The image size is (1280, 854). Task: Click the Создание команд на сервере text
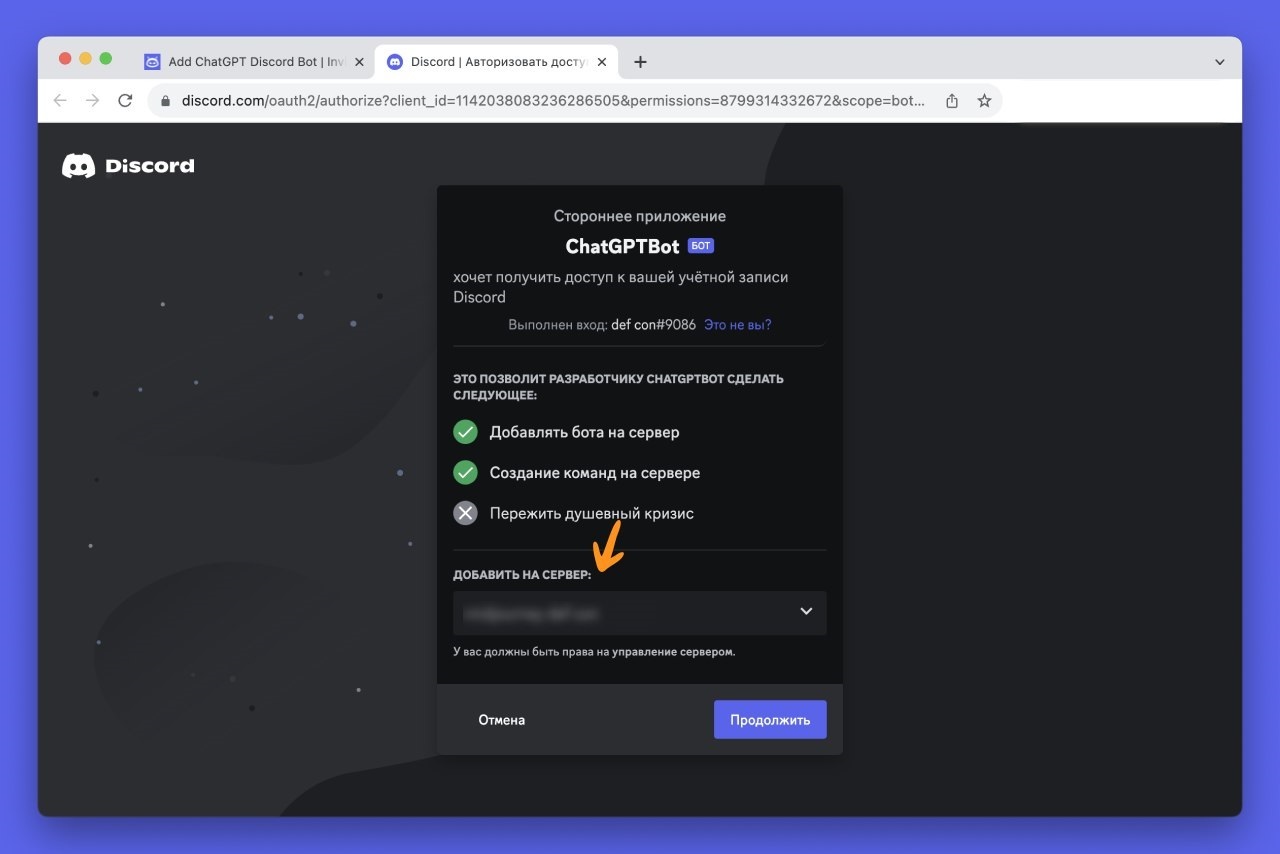(595, 473)
